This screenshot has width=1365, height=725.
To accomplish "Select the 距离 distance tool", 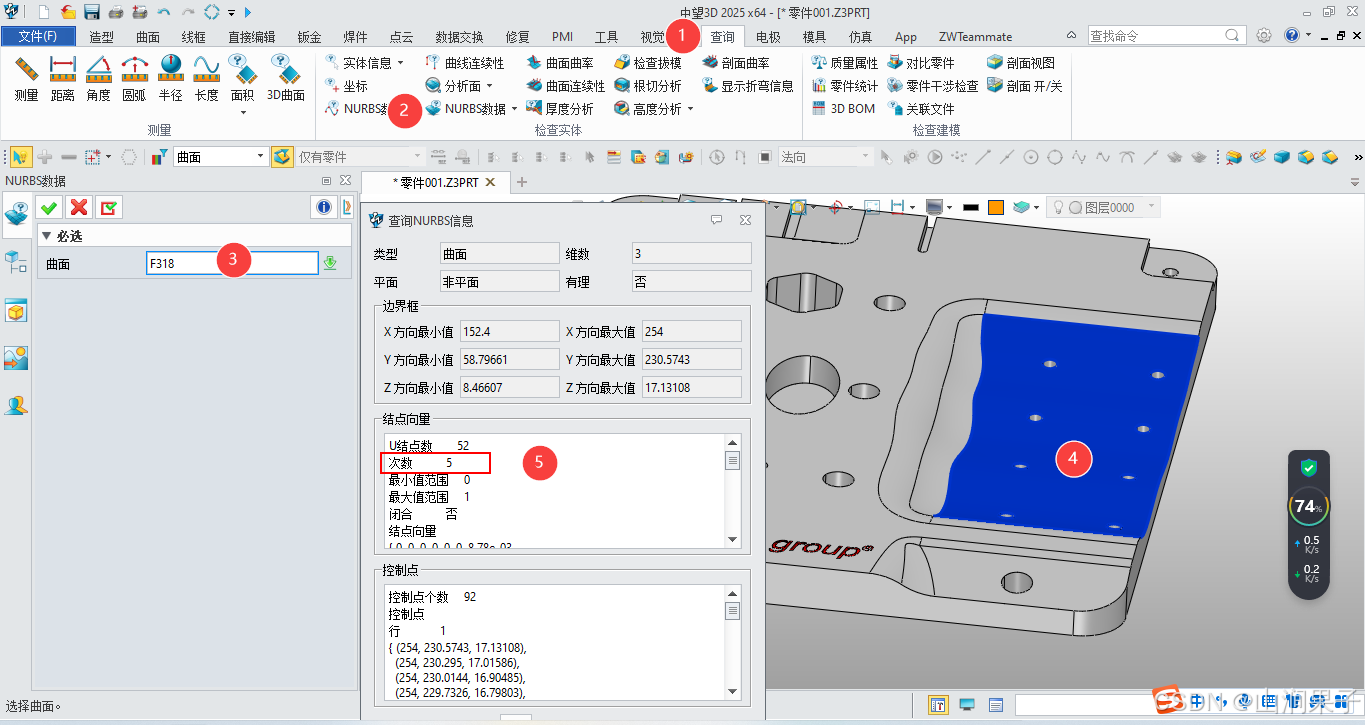I will tap(63, 79).
